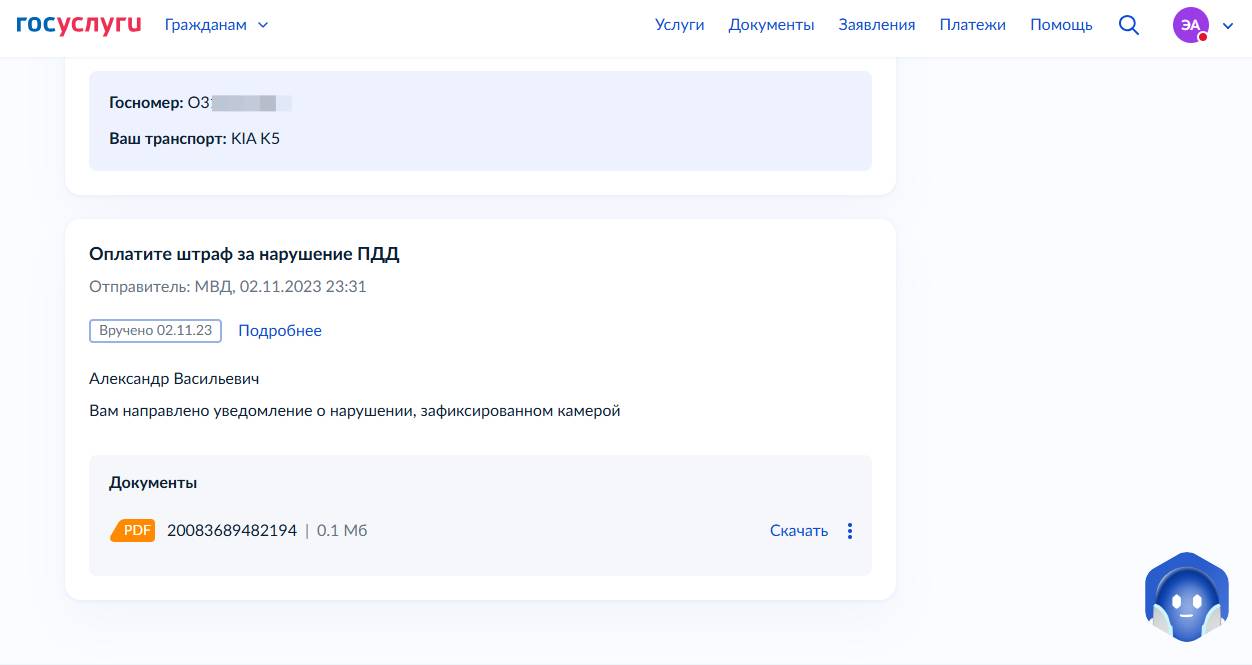Open the Заявления section

point(876,25)
